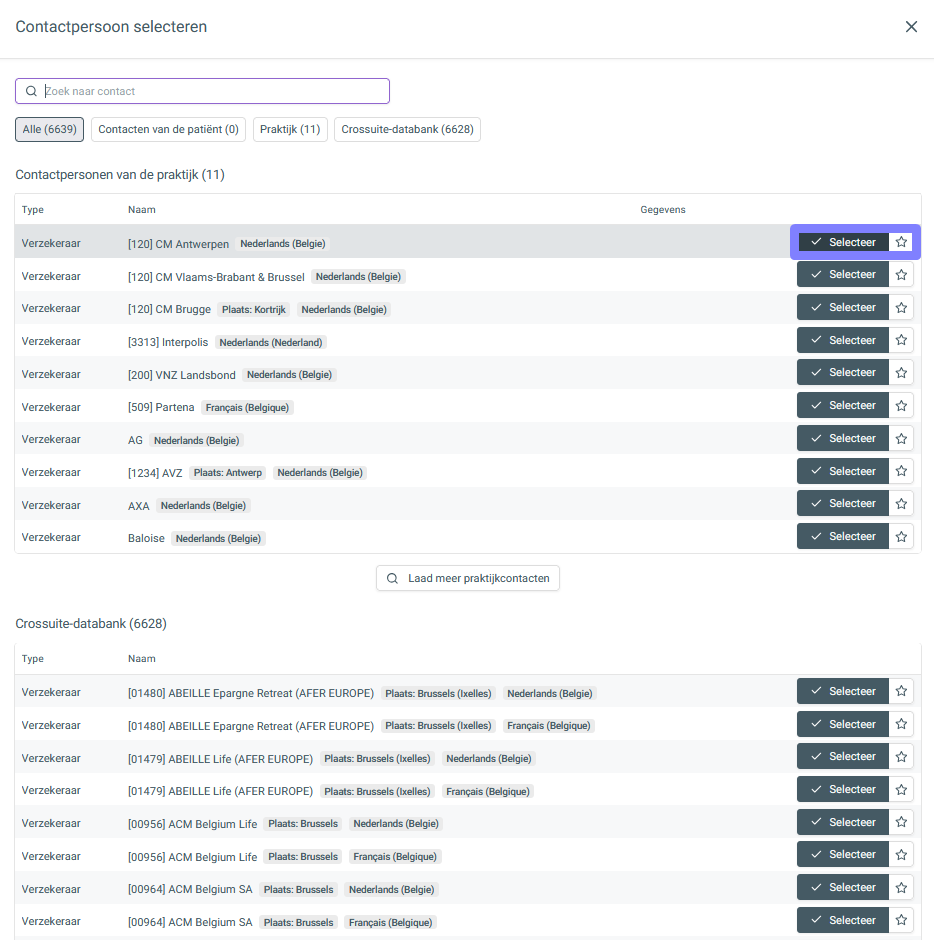The image size is (934, 940).
Task: Selecteer the AVZ contact
Action: click(843, 471)
